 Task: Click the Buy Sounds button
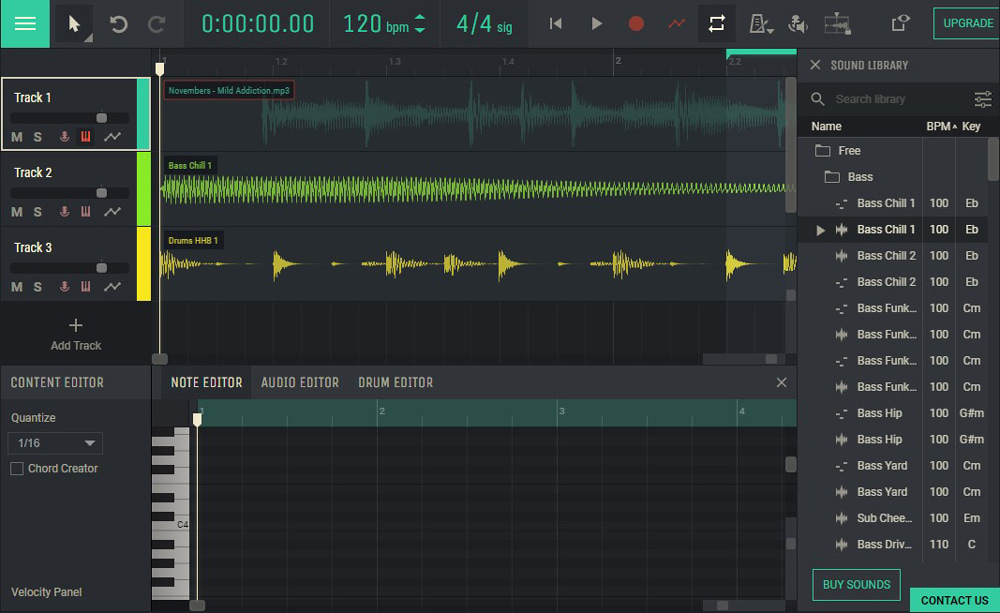[856, 585]
